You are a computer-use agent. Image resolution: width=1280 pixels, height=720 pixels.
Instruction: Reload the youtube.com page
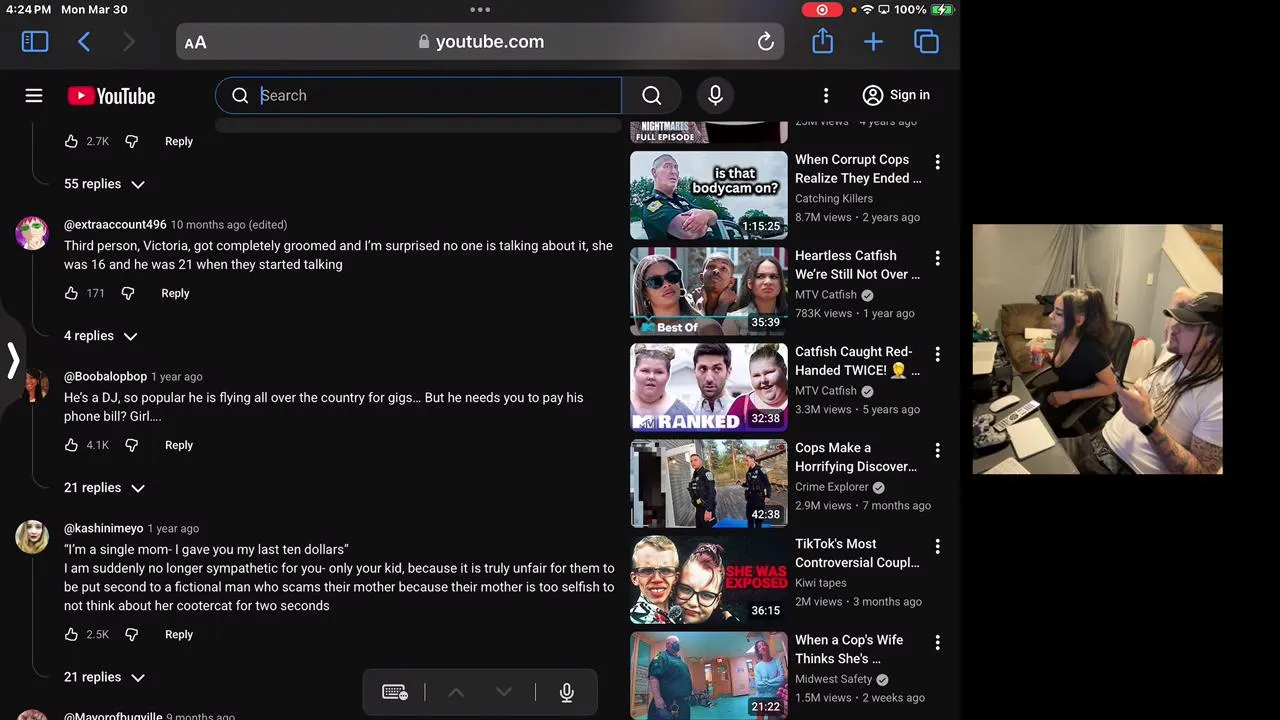pyautogui.click(x=766, y=42)
